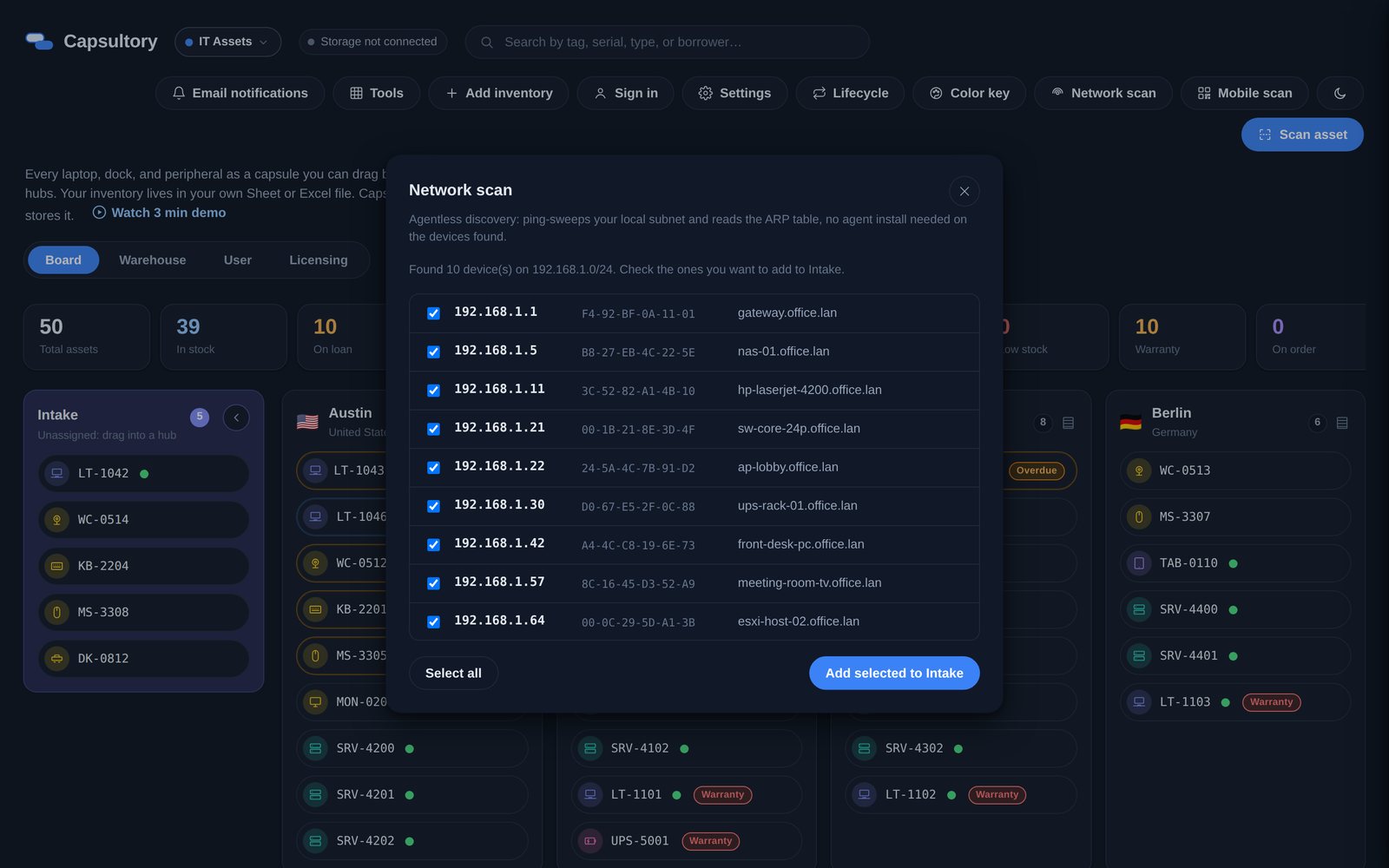Open the Tools menu
1389x868 pixels.
[376, 93]
